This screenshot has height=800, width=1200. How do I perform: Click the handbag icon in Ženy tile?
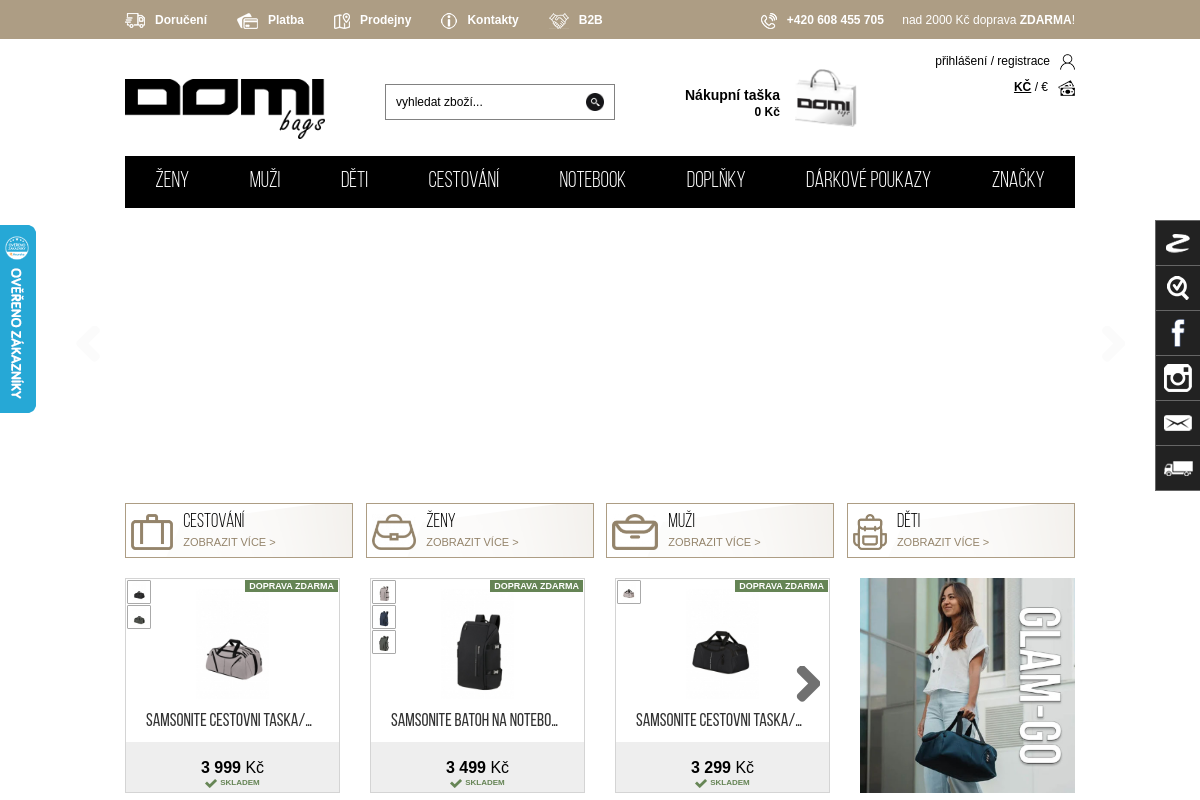(394, 531)
